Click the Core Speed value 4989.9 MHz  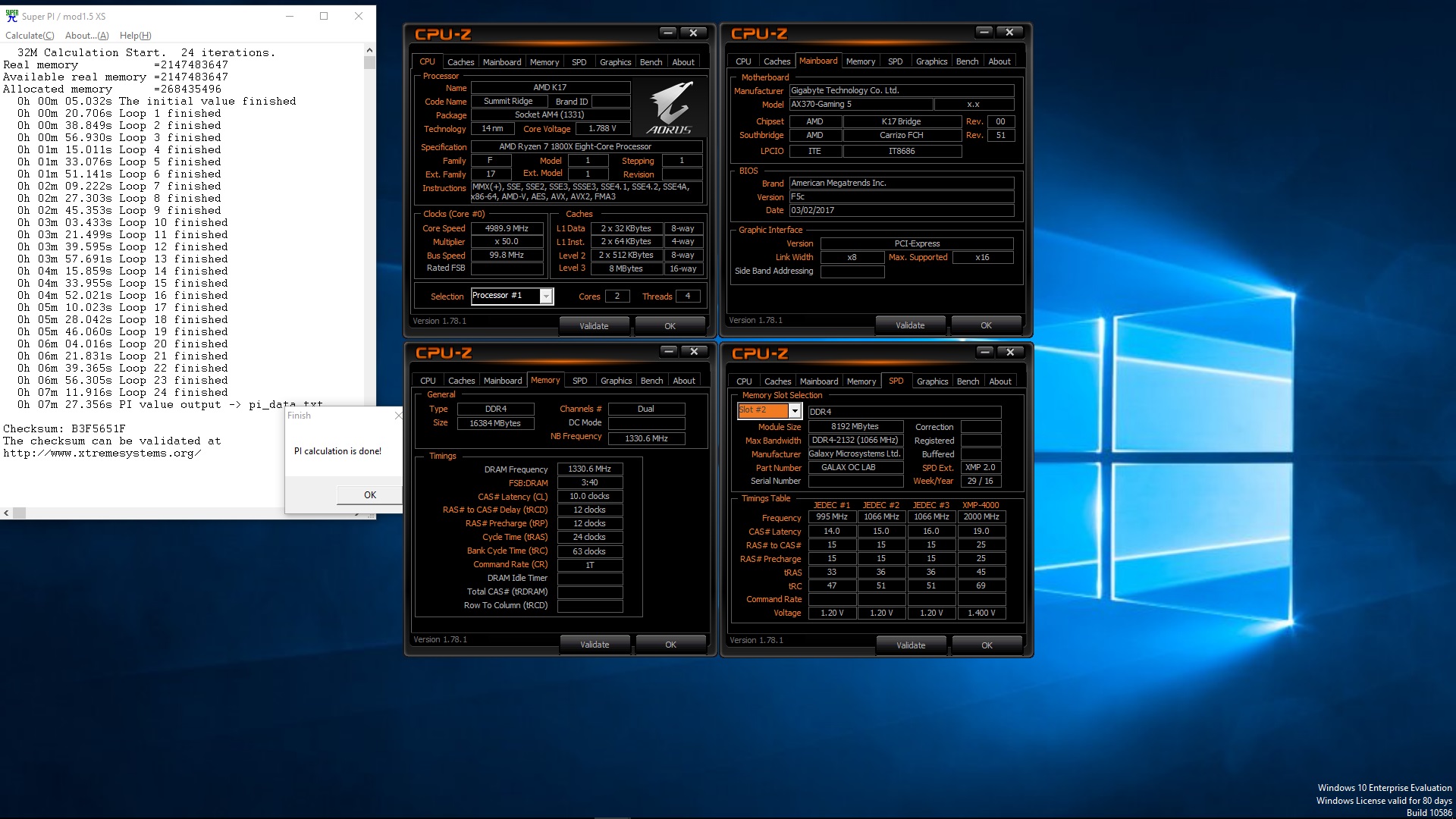[x=507, y=228]
